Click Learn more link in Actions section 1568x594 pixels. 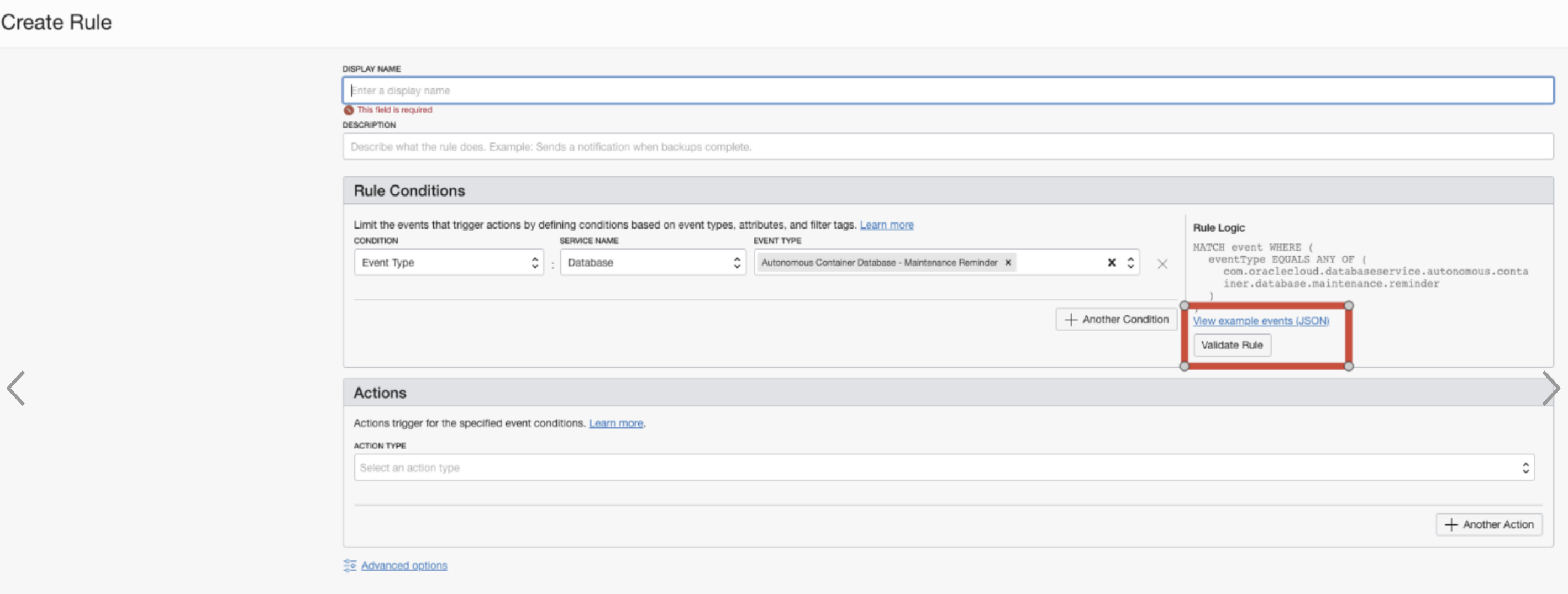tap(615, 423)
